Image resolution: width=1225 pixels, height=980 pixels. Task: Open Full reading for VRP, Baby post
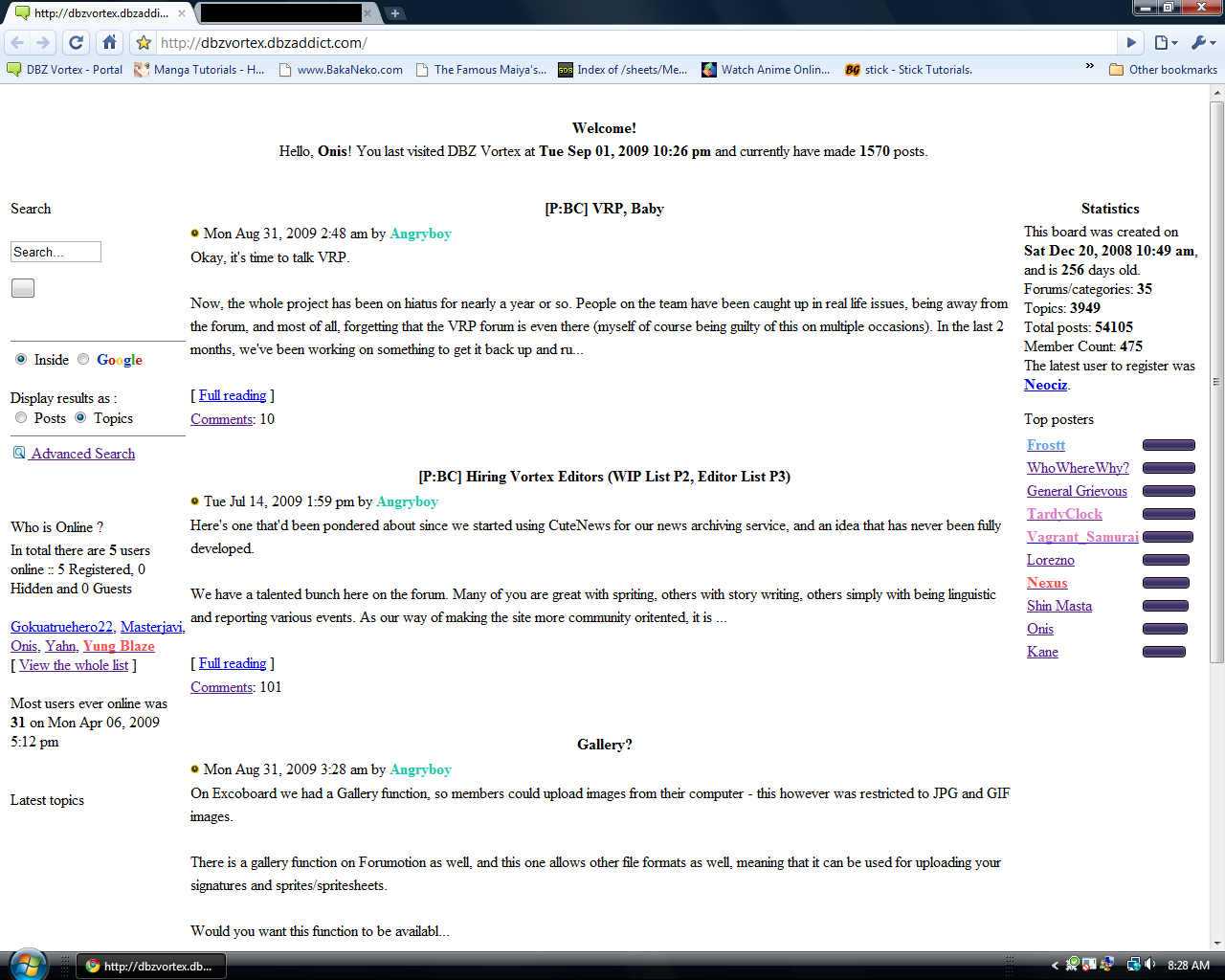(x=233, y=395)
